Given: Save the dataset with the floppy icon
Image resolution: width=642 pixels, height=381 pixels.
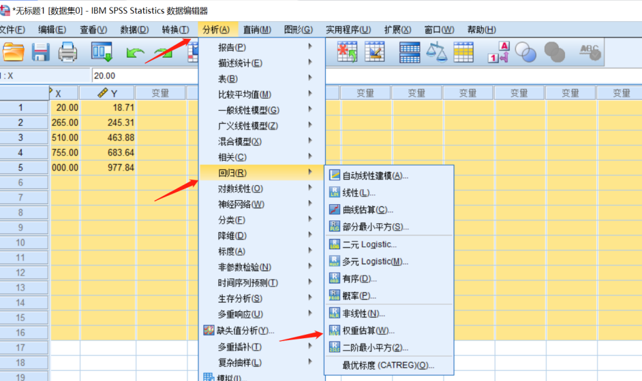Looking at the screenshot, I should coord(41,52).
